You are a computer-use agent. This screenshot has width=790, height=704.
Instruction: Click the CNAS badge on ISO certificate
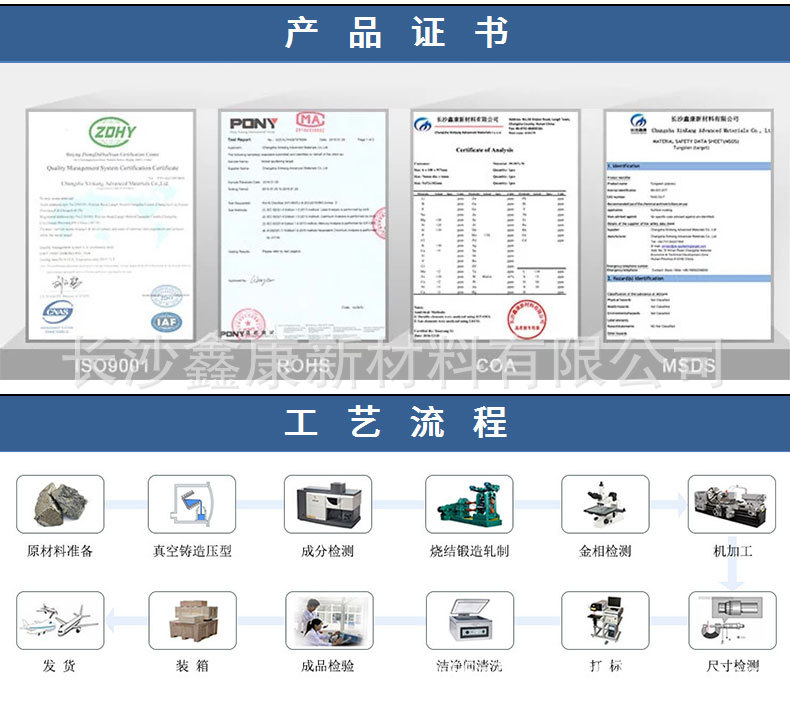point(57,311)
